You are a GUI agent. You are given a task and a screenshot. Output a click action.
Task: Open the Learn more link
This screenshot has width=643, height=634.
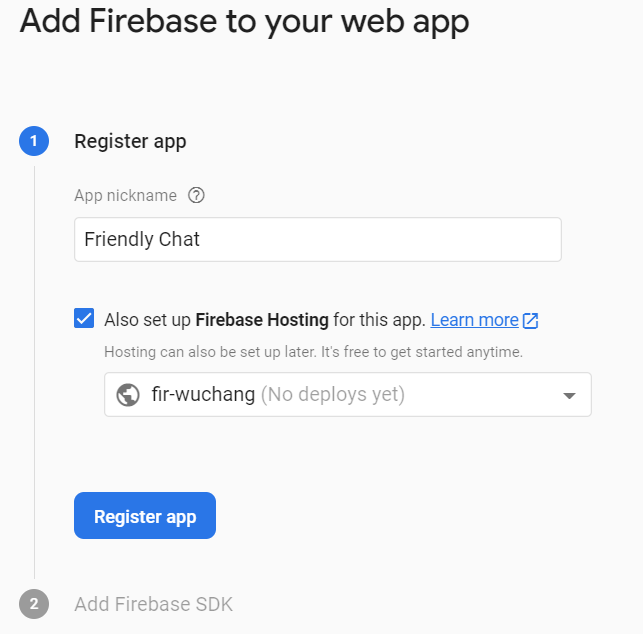tap(474, 320)
